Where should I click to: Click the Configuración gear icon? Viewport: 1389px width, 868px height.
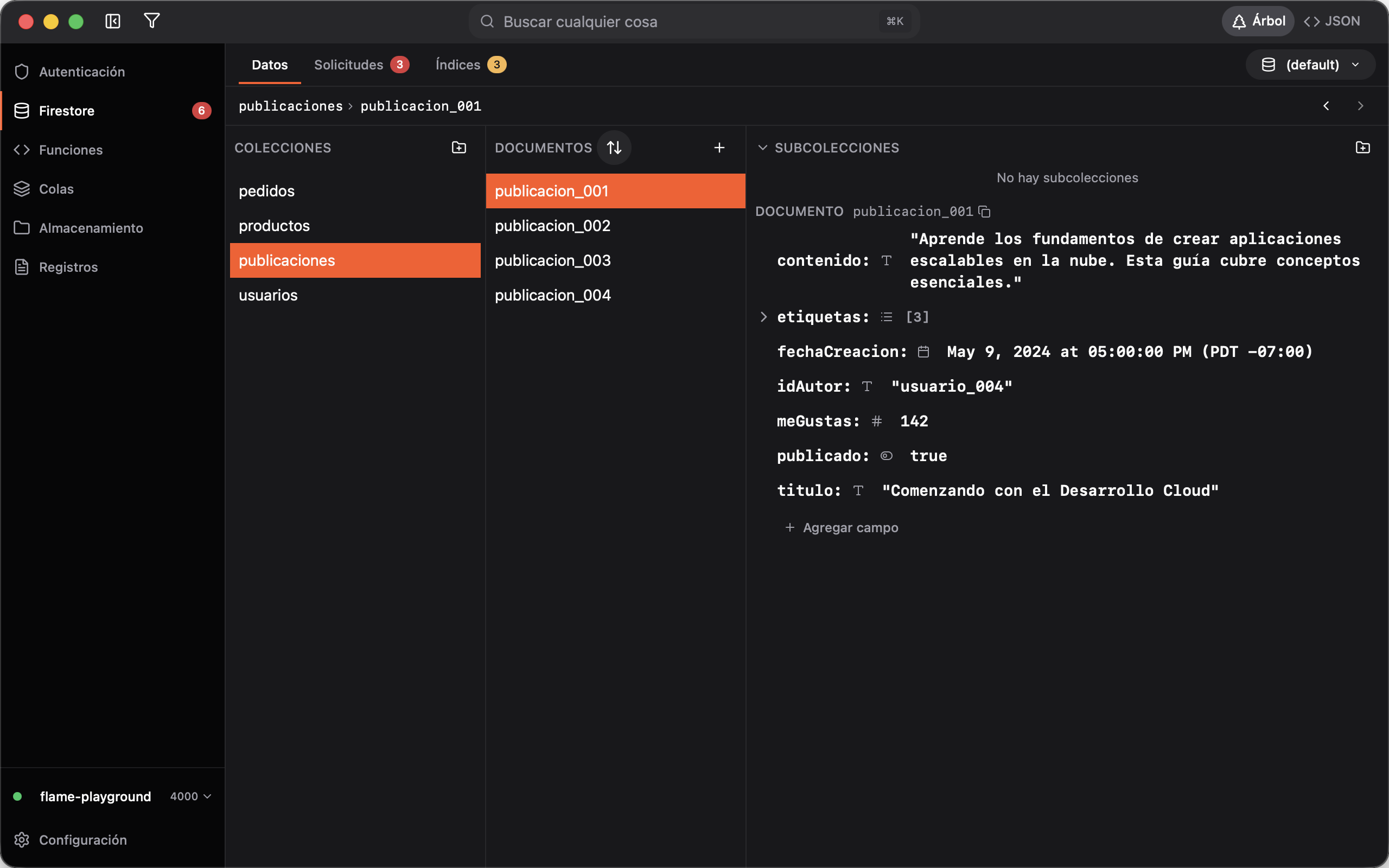tap(22, 840)
